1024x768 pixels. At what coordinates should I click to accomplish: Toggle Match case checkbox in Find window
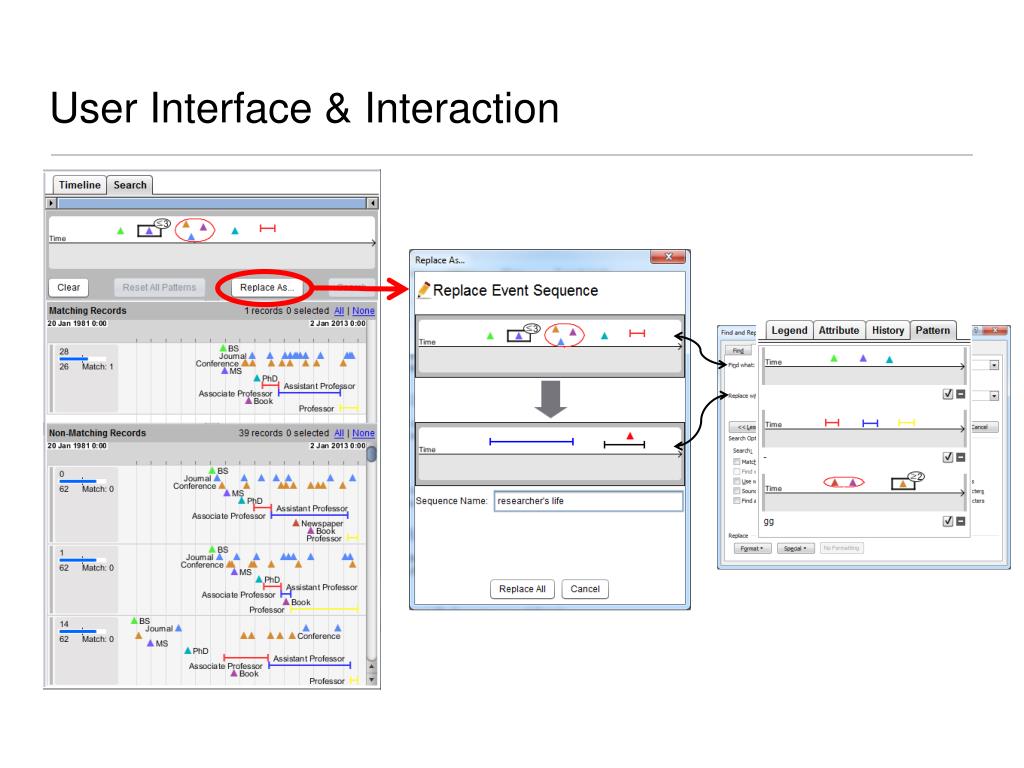pyautogui.click(x=737, y=462)
